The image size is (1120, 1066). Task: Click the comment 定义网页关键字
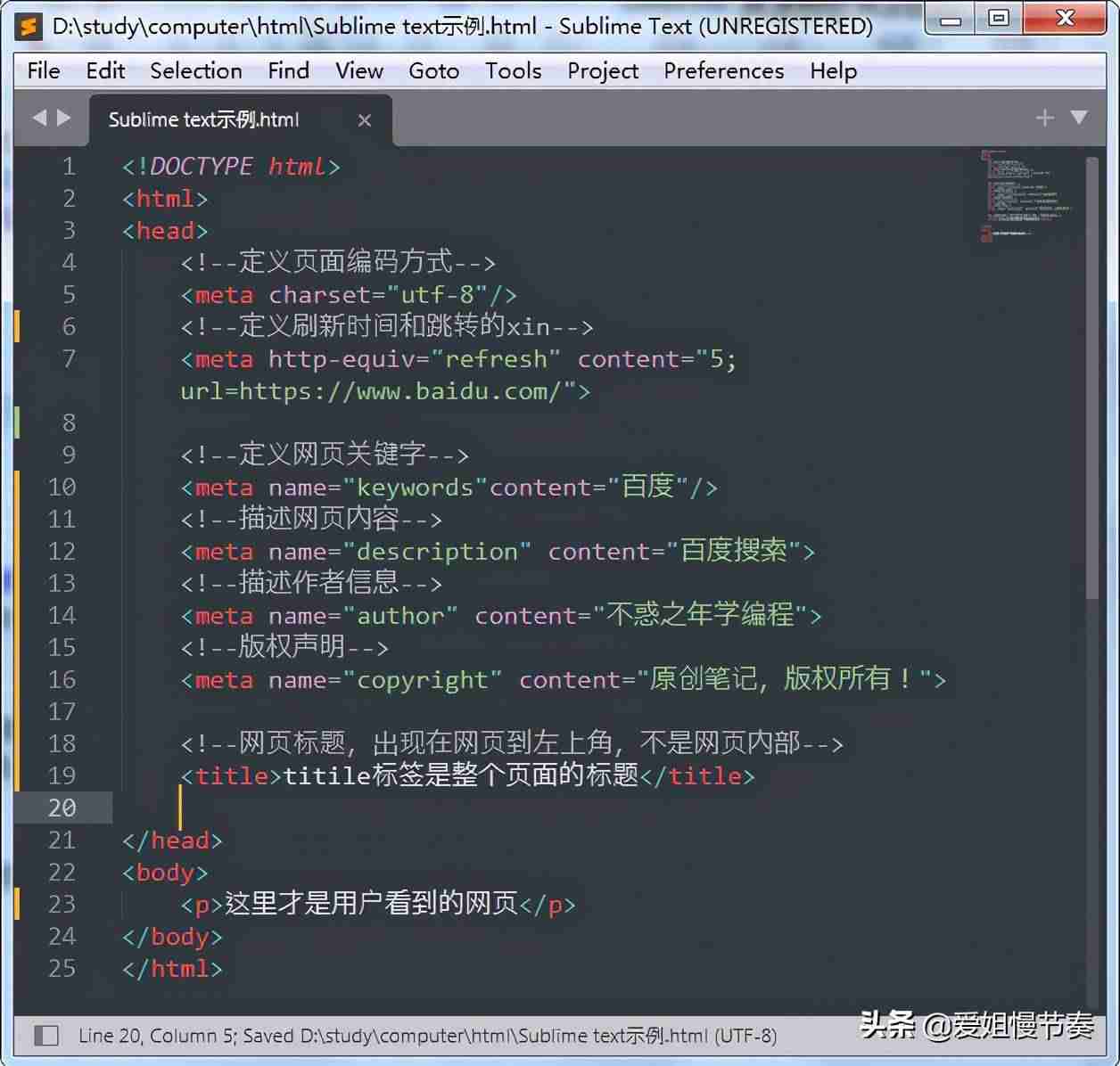[325, 455]
